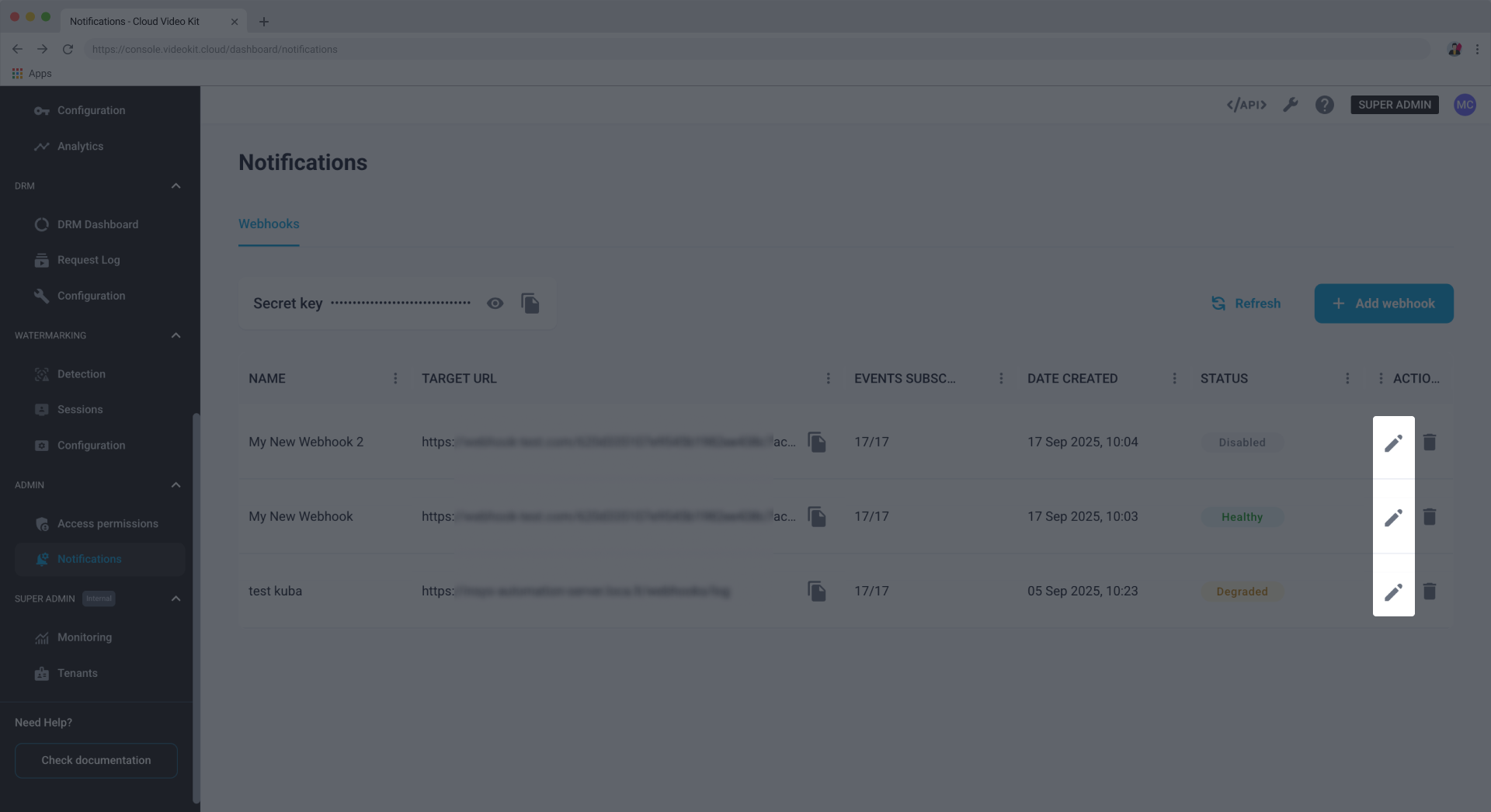Viewport: 1491px width, 812px height.
Task: Click the Add webhook button
Action: coord(1383,304)
